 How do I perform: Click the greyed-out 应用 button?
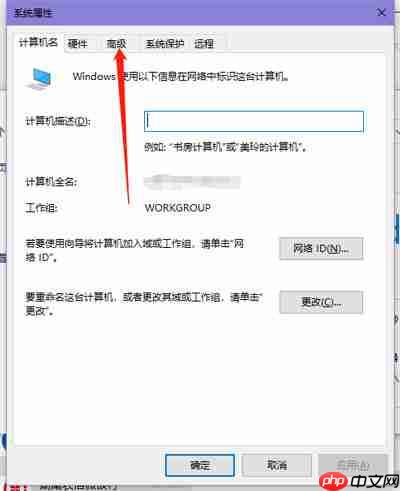353,465
